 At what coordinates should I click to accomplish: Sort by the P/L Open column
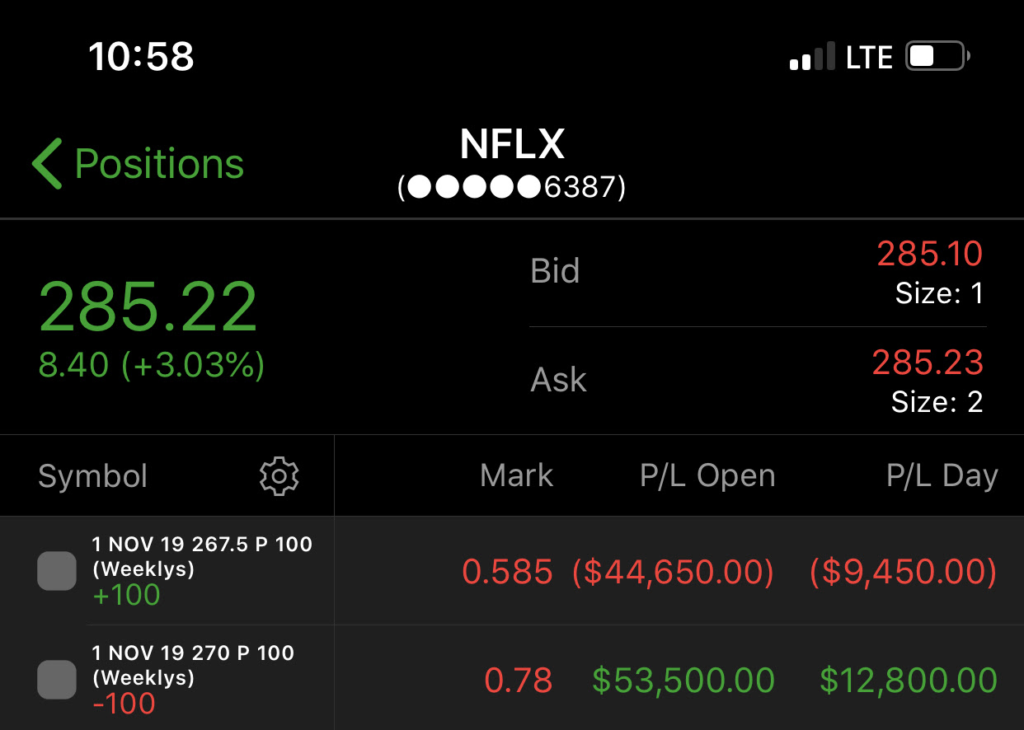[707, 476]
